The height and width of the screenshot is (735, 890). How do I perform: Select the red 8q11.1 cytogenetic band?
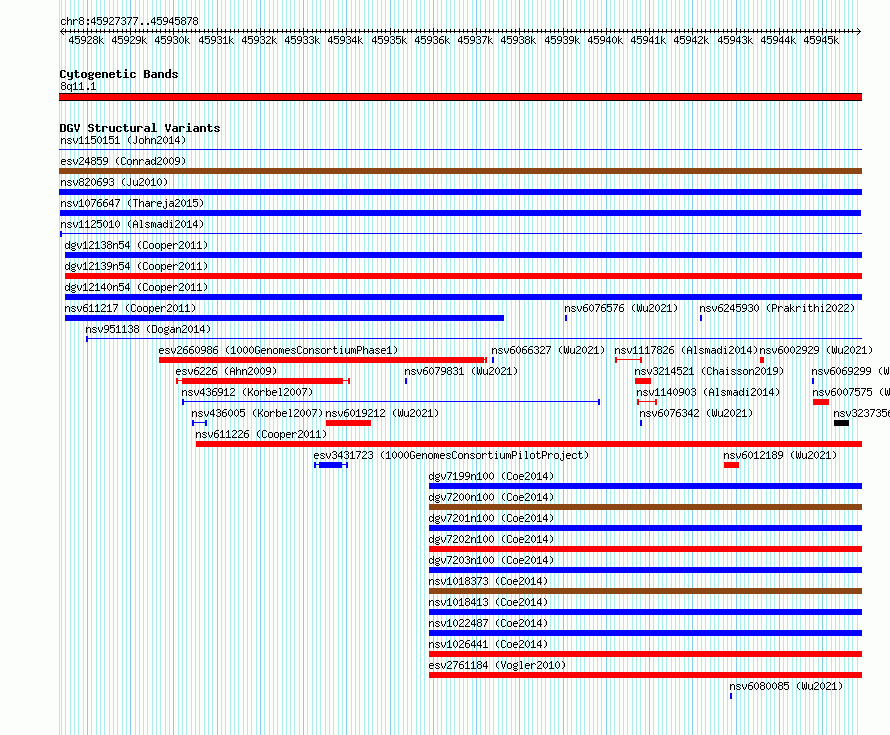pos(460,97)
